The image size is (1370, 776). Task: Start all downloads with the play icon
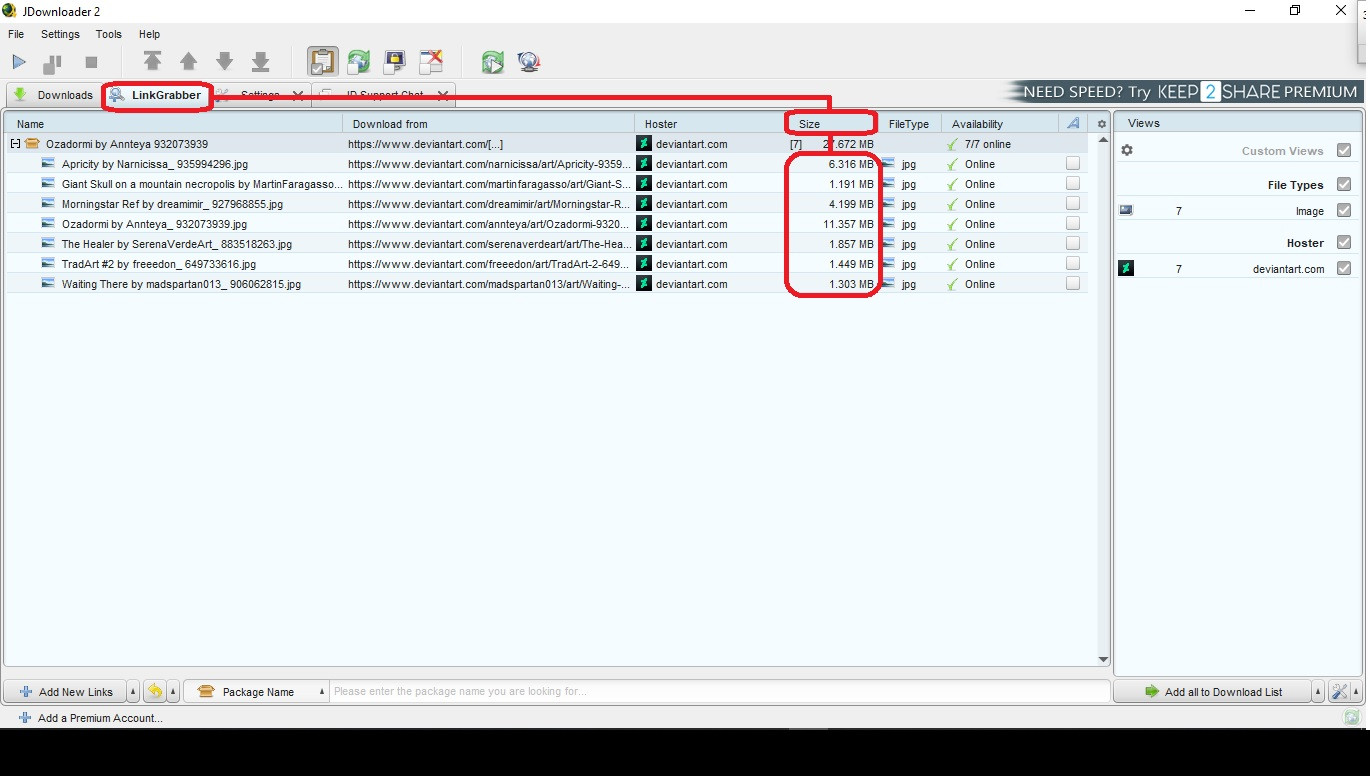(x=19, y=62)
